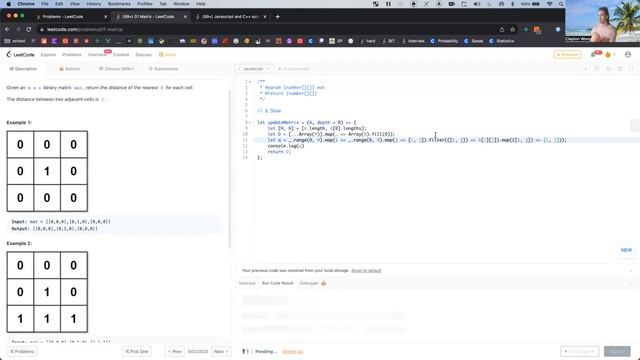Click the editor info icon

[x=586, y=69]
